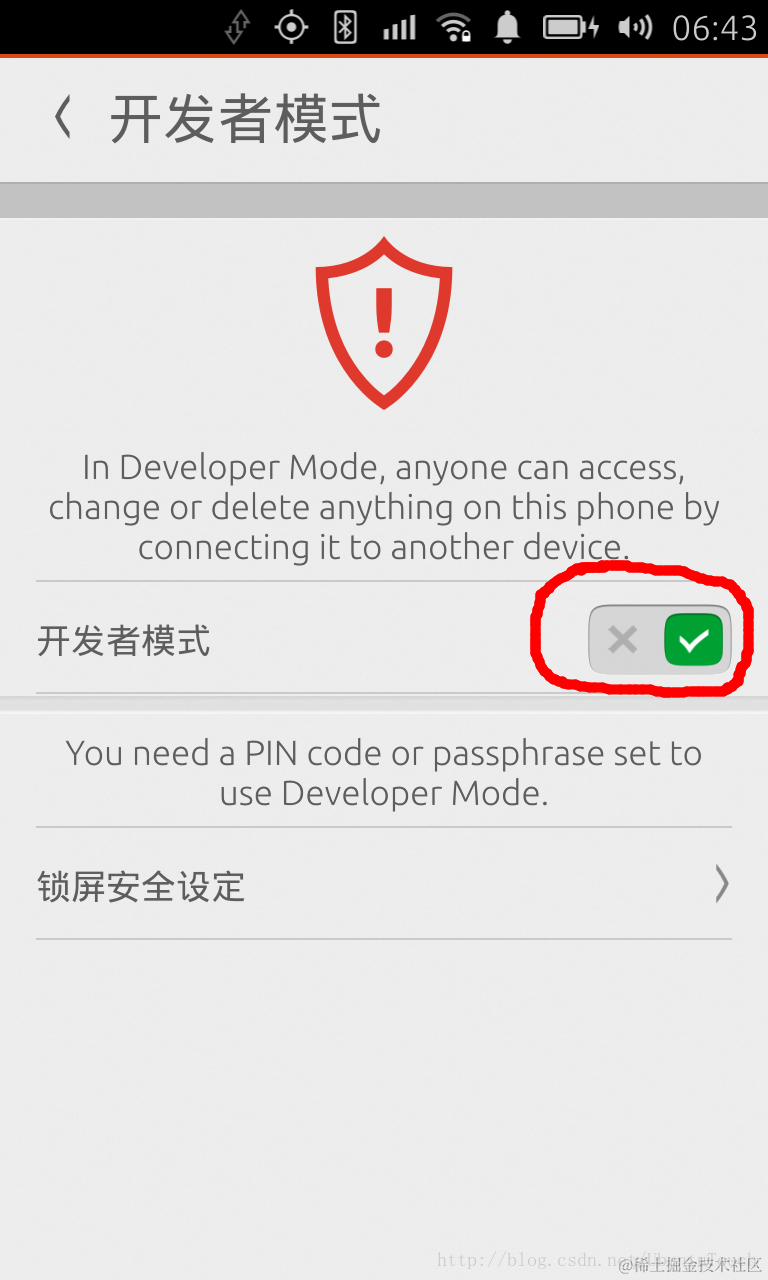This screenshot has height=1280, width=768.
Task: Tap the Bluetooth status icon
Action: [x=345, y=27]
